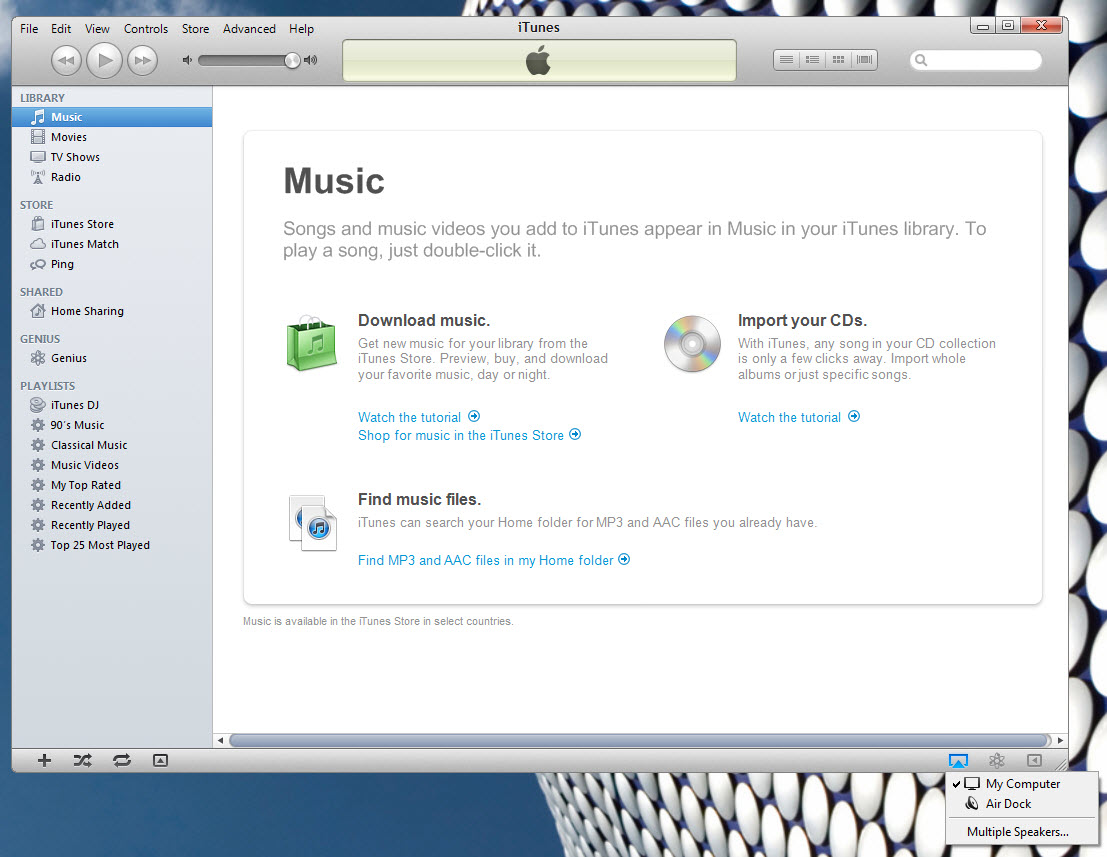Click the Apple logo status display
The height and width of the screenshot is (857, 1107).
(x=539, y=61)
